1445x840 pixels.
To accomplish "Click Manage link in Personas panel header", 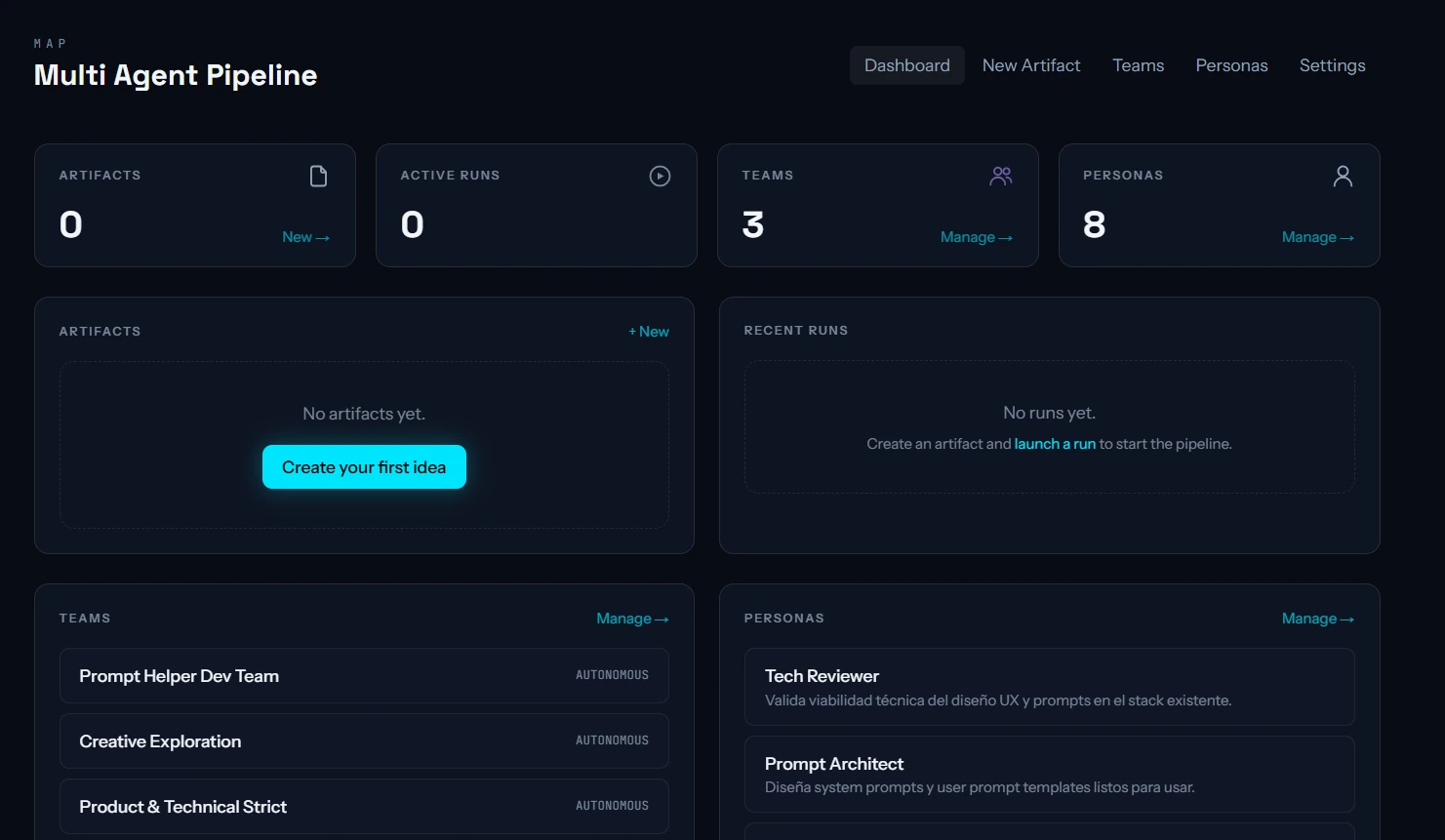I will tap(1318, 619).
